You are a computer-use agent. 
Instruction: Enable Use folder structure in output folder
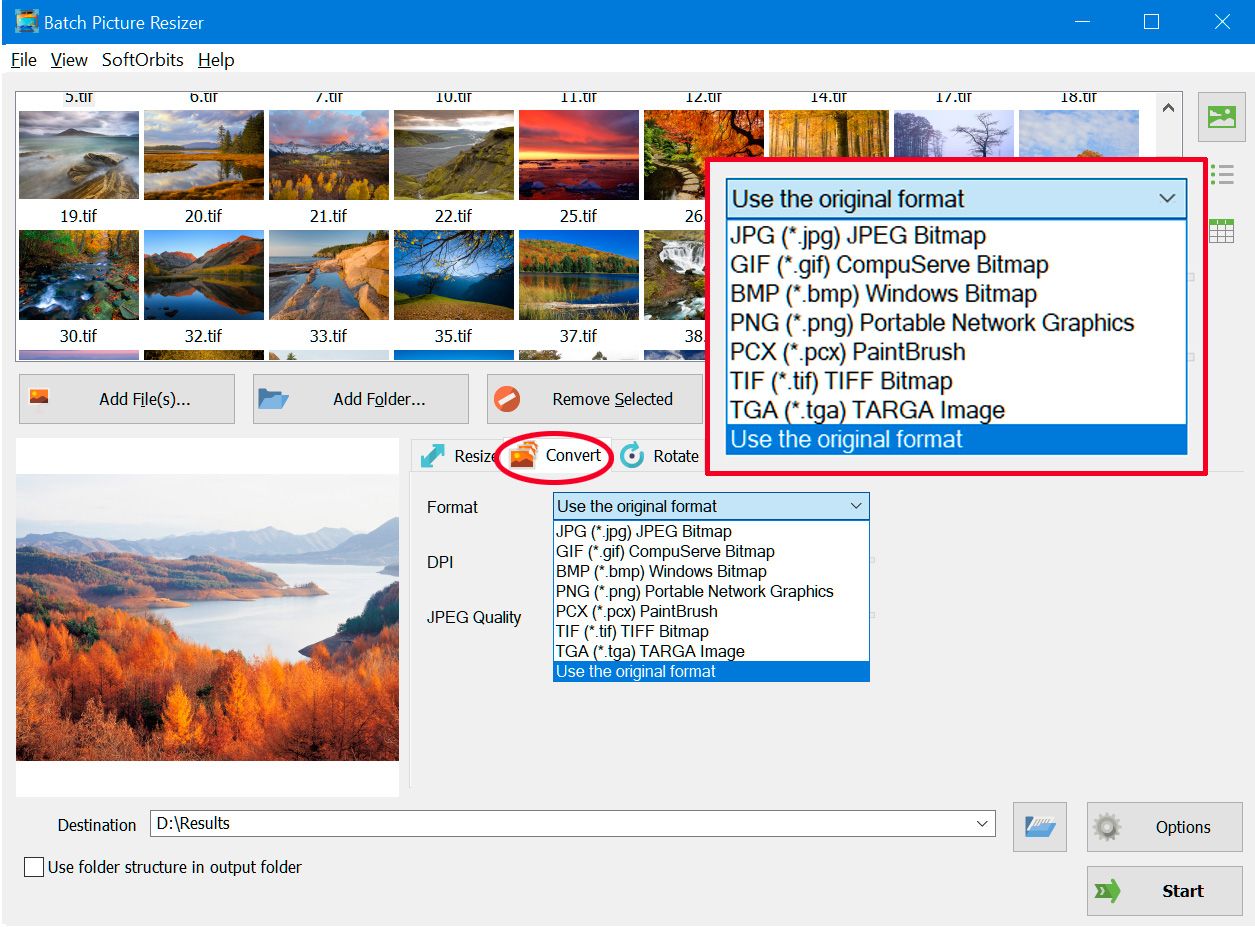[x=34, y=867]
